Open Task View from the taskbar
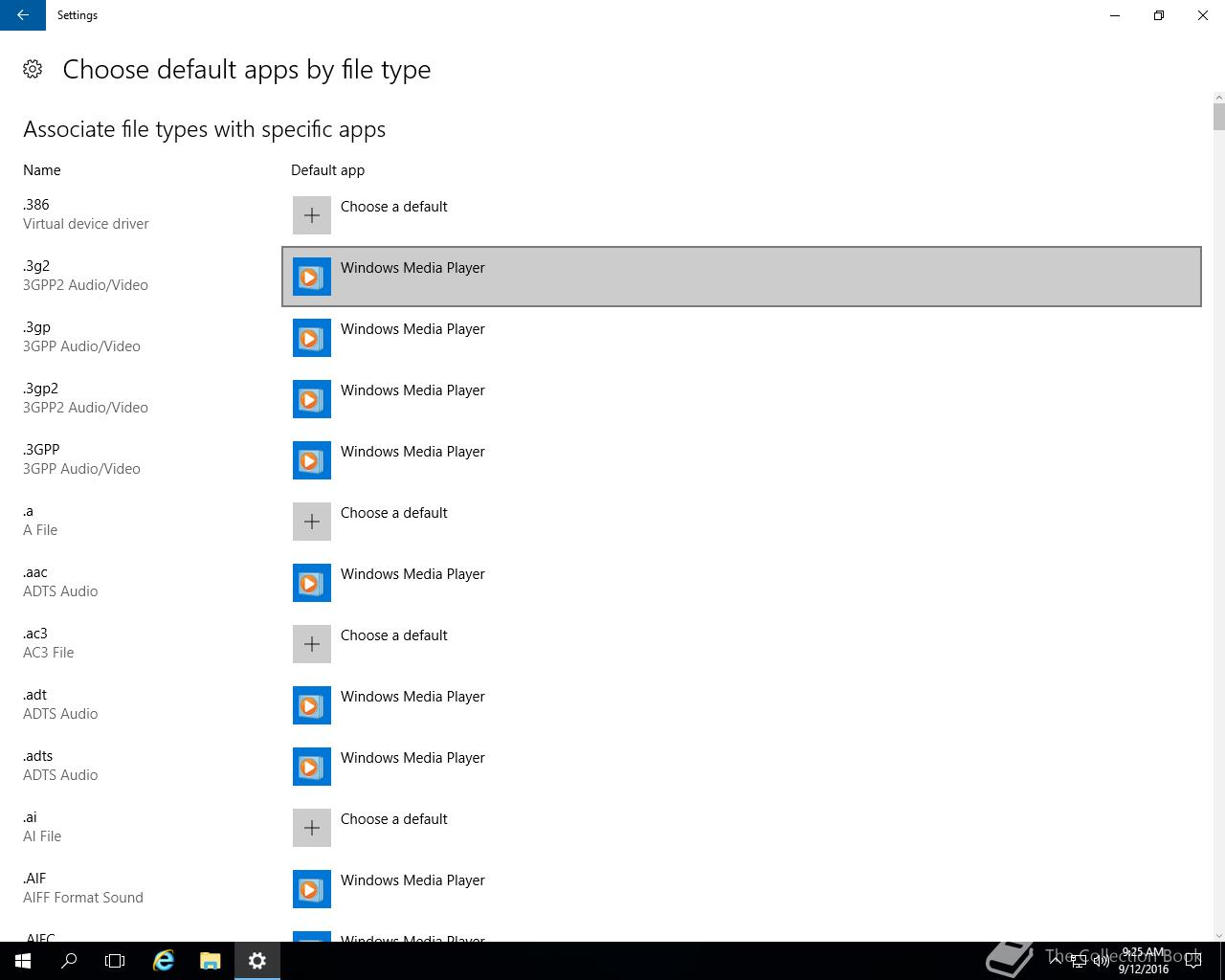Image resolution: width=1225 pixels, height=980 pixels. [x=115, y=961]
